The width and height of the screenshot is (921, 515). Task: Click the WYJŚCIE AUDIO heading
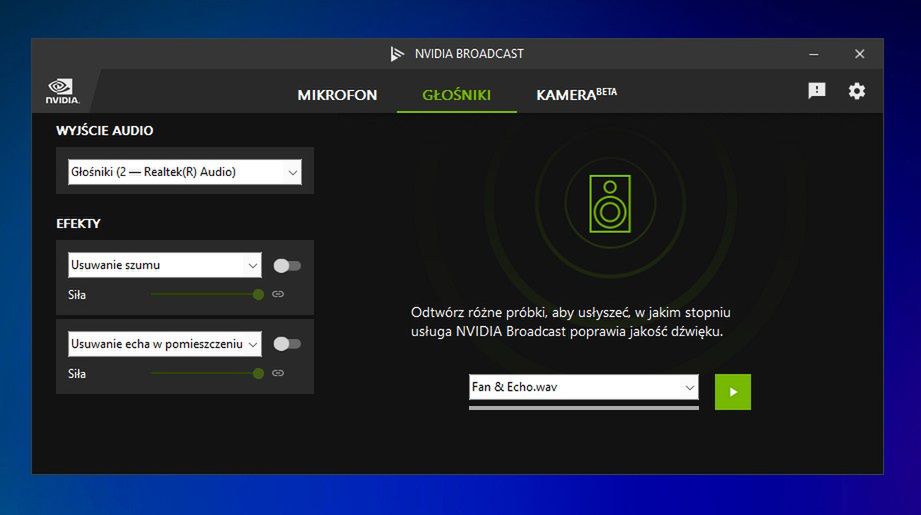tap(105, 130)
